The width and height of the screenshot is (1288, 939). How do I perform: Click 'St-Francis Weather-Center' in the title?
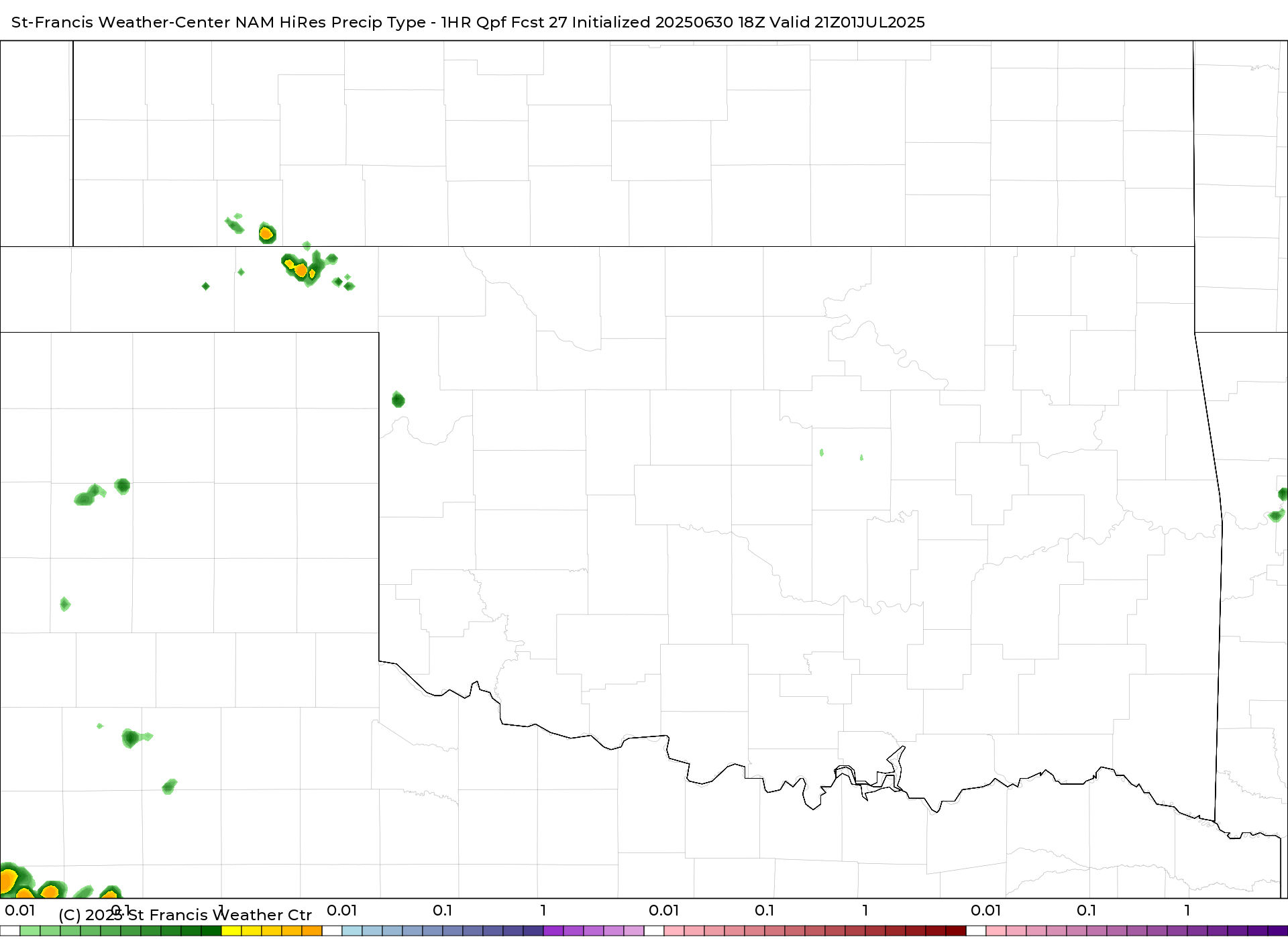click(121, 22)
